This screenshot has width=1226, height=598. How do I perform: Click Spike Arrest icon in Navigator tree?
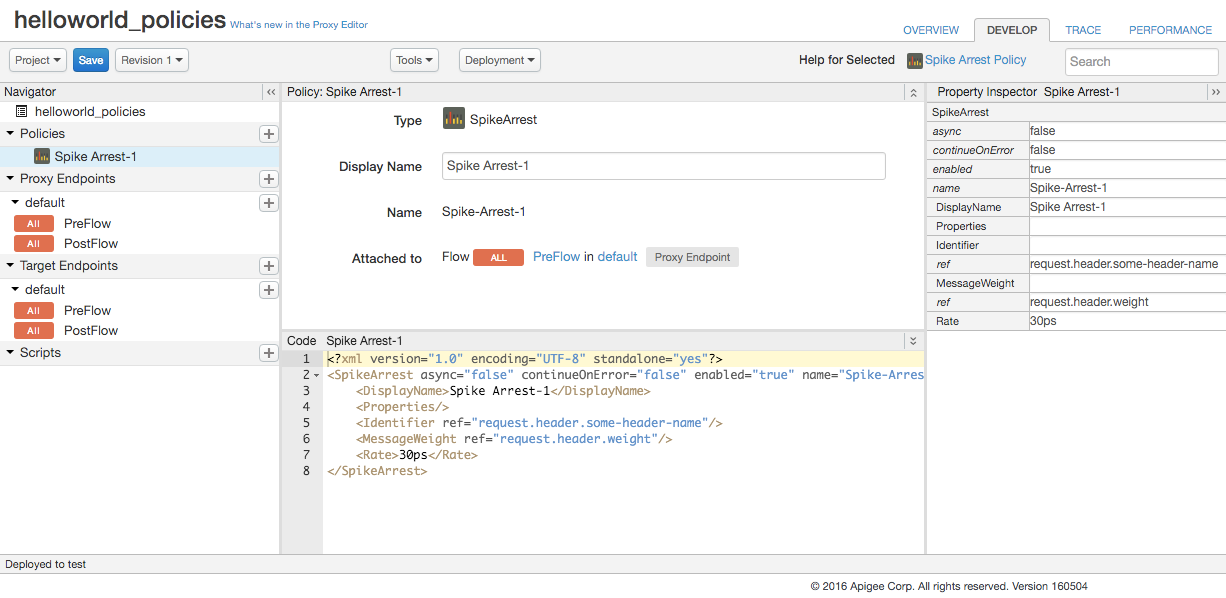42,156
